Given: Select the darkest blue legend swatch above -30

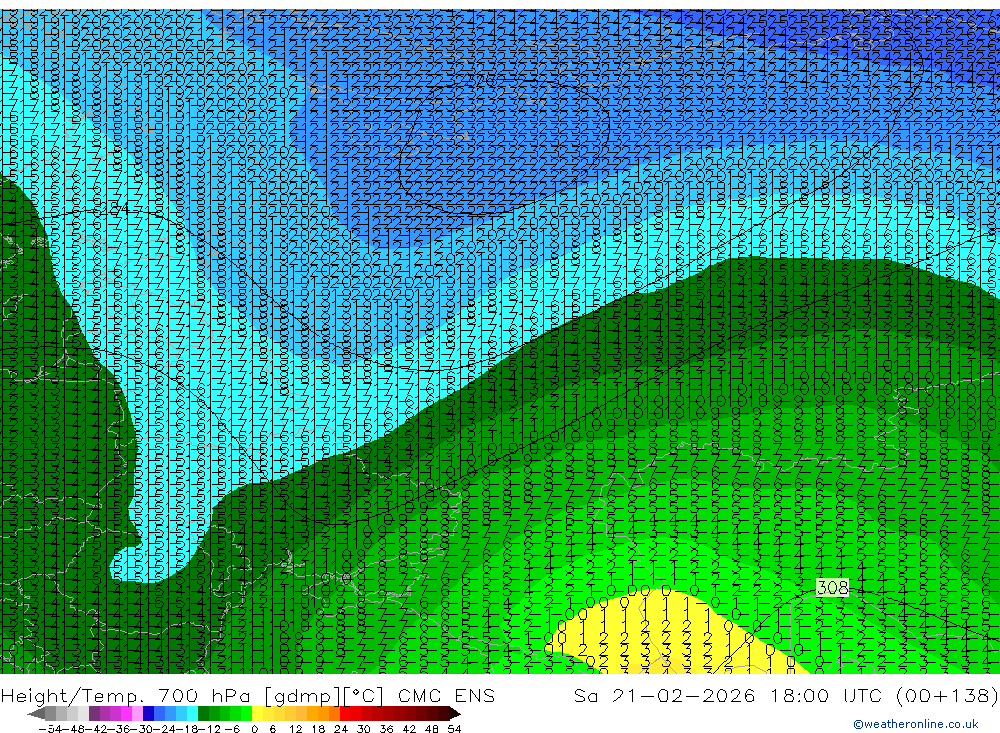Looking at the screenshot, I should tap(148, 713).
